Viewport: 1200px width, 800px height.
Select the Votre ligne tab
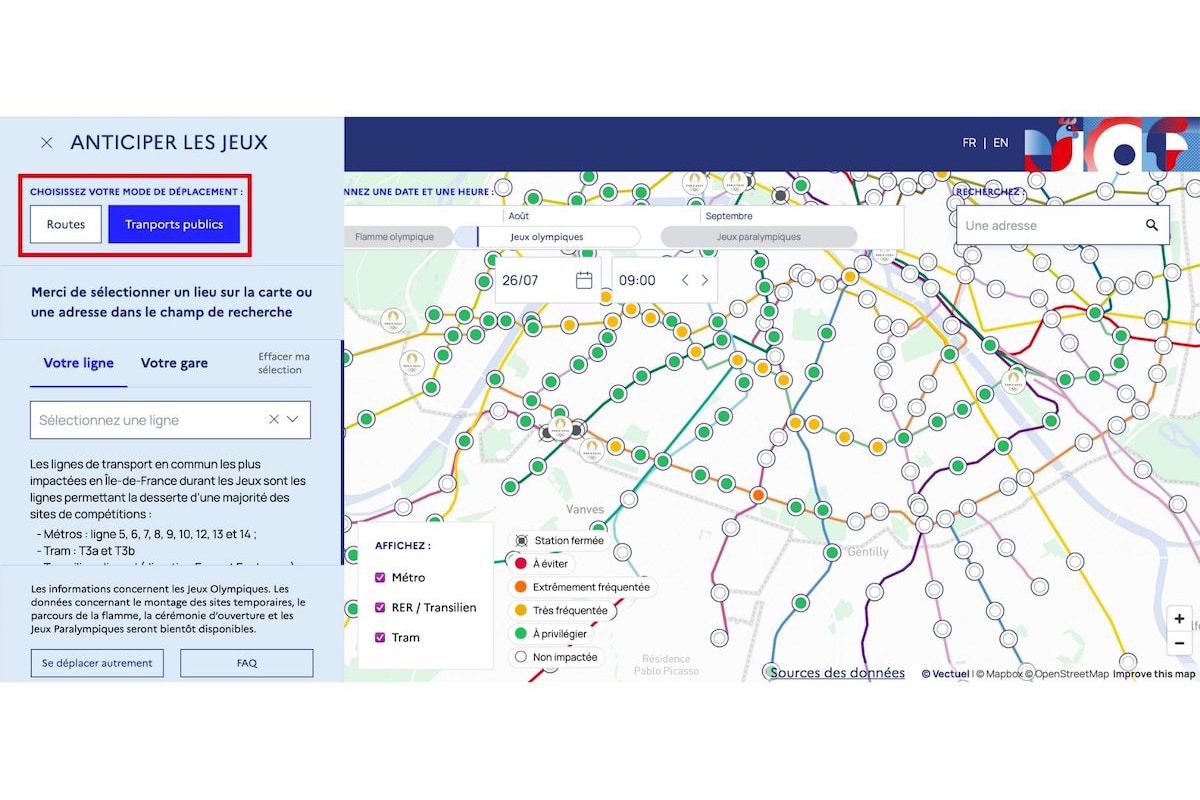[x=78, y=363]
